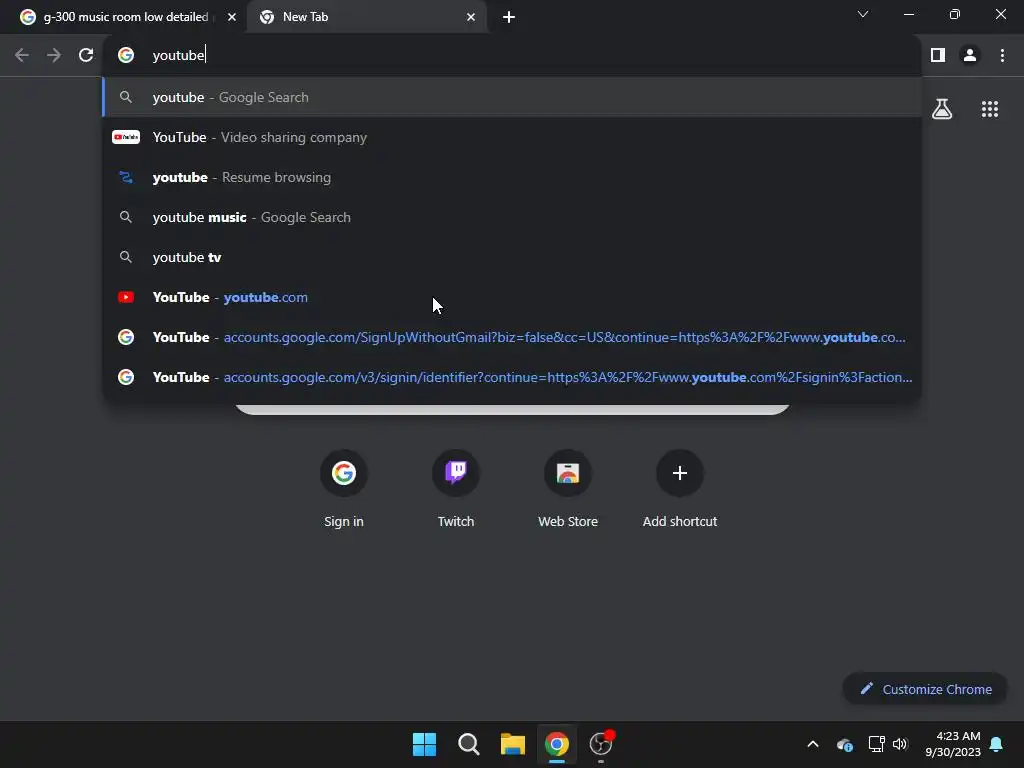The height and width of the screenshot is (768, 1024).
Task: Open the notifications bell icon
Action: pos(997,744)
